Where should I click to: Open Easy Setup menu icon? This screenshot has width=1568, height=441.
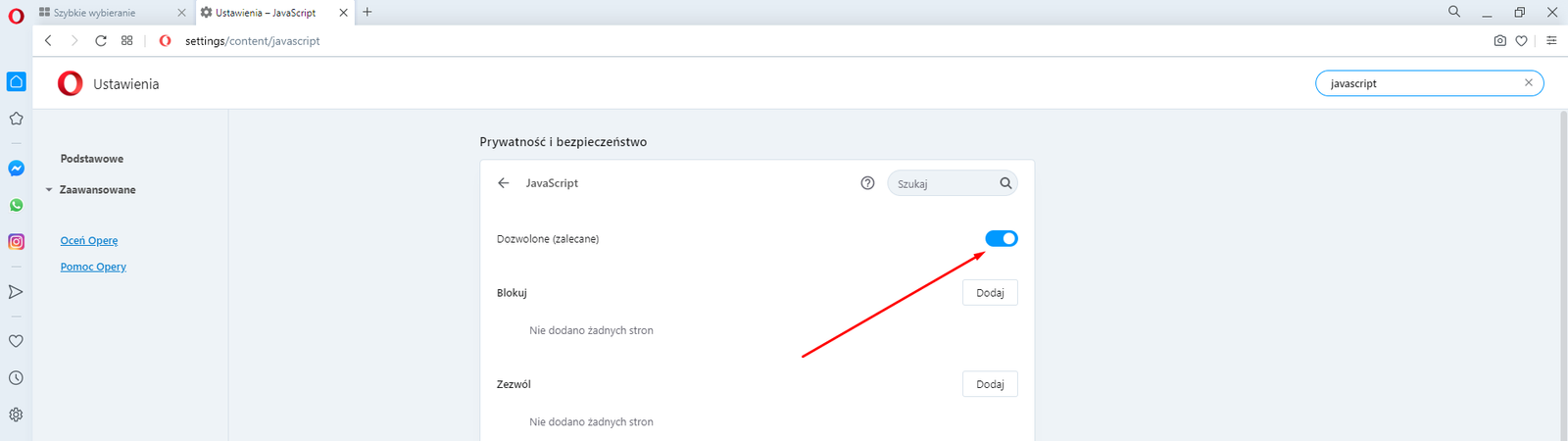(x=1551, y=41)
